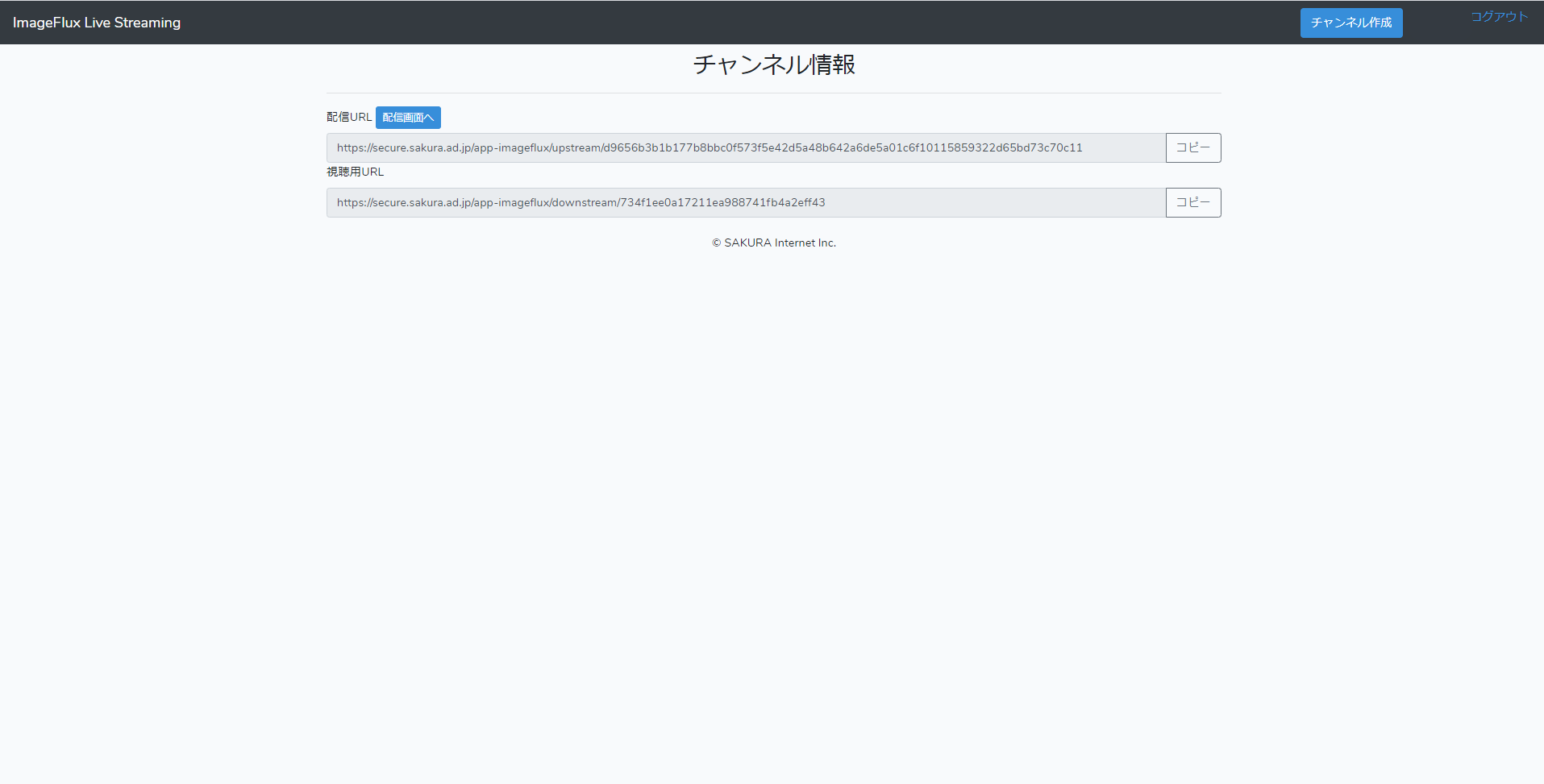Image resolution: width=1544 pixels, height=784 pixels.
Task: Click the チャンネル作成 button in the header
Action: click(x=1350, y=23)
